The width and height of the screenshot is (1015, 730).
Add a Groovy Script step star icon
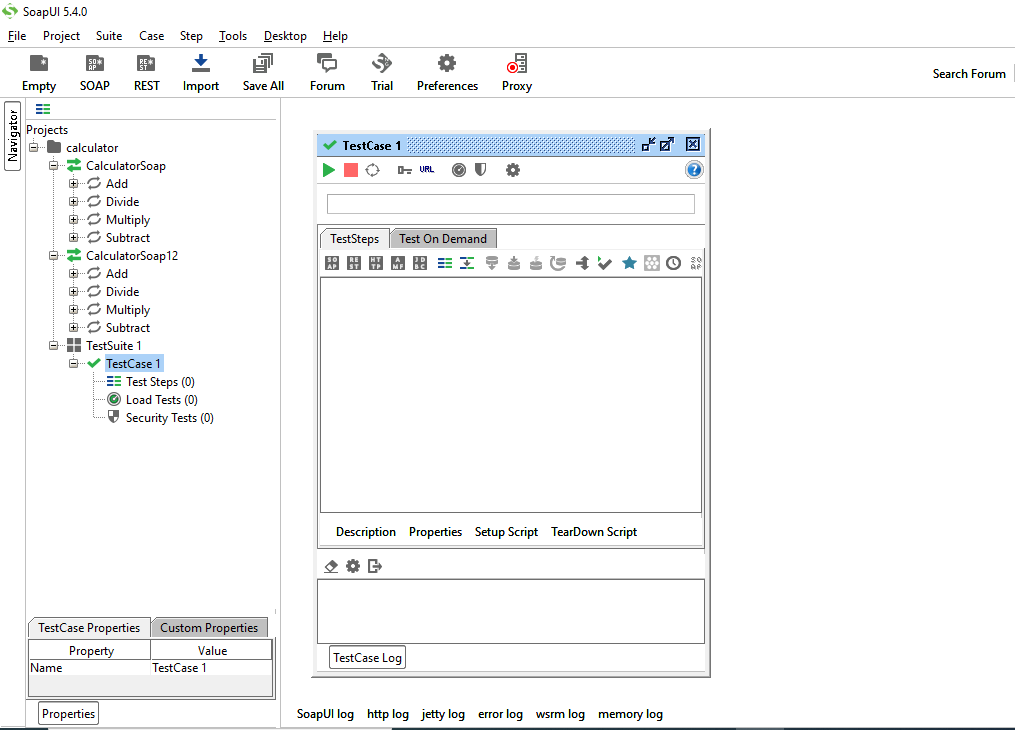(x=629, y=263)
